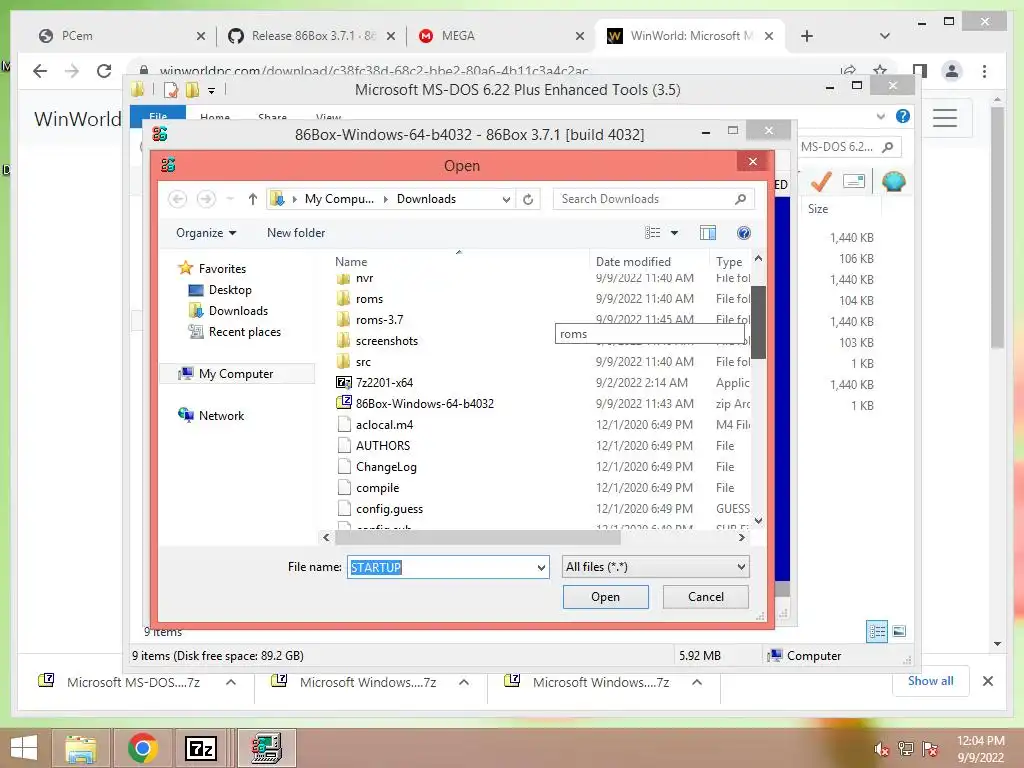
Task: Click the Forward arrow in Open dialog
Action: point(206,199)
